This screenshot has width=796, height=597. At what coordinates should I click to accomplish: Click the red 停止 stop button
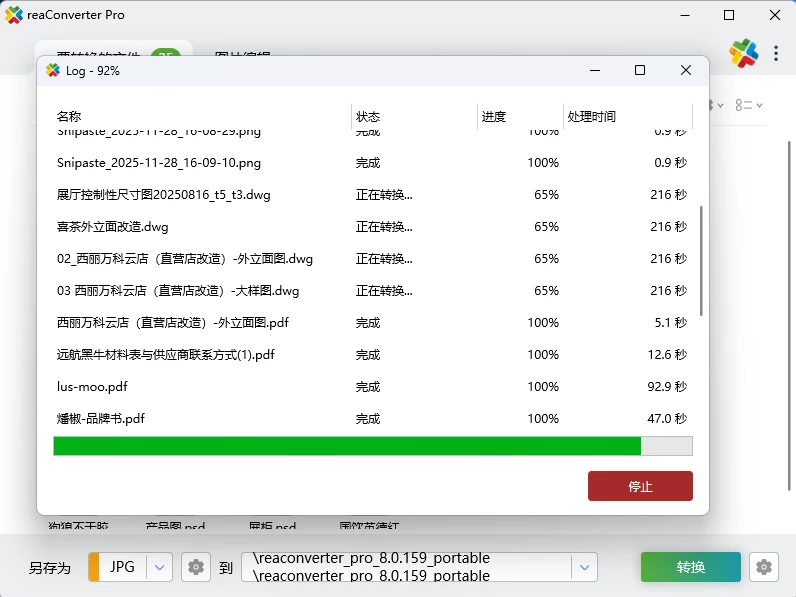(x=640, y=486)
